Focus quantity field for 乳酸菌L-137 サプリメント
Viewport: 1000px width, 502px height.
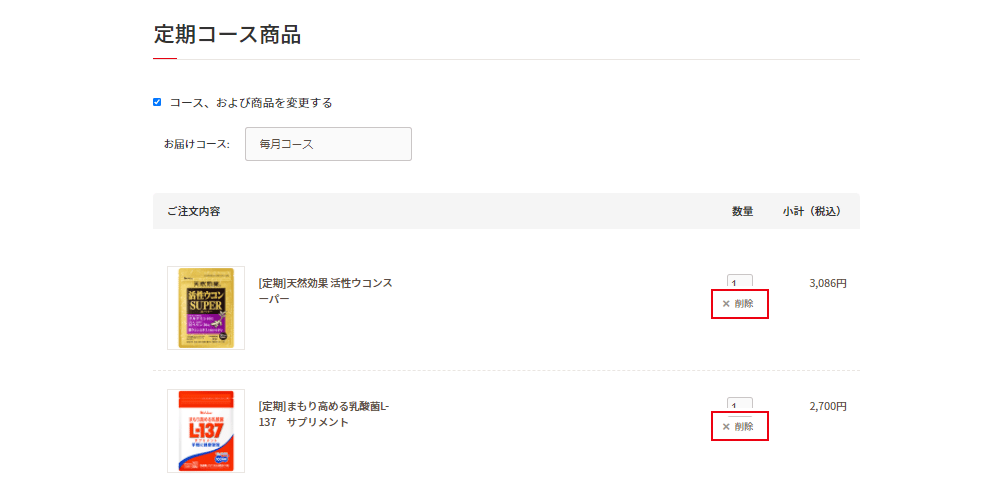[x=740, y=405]
